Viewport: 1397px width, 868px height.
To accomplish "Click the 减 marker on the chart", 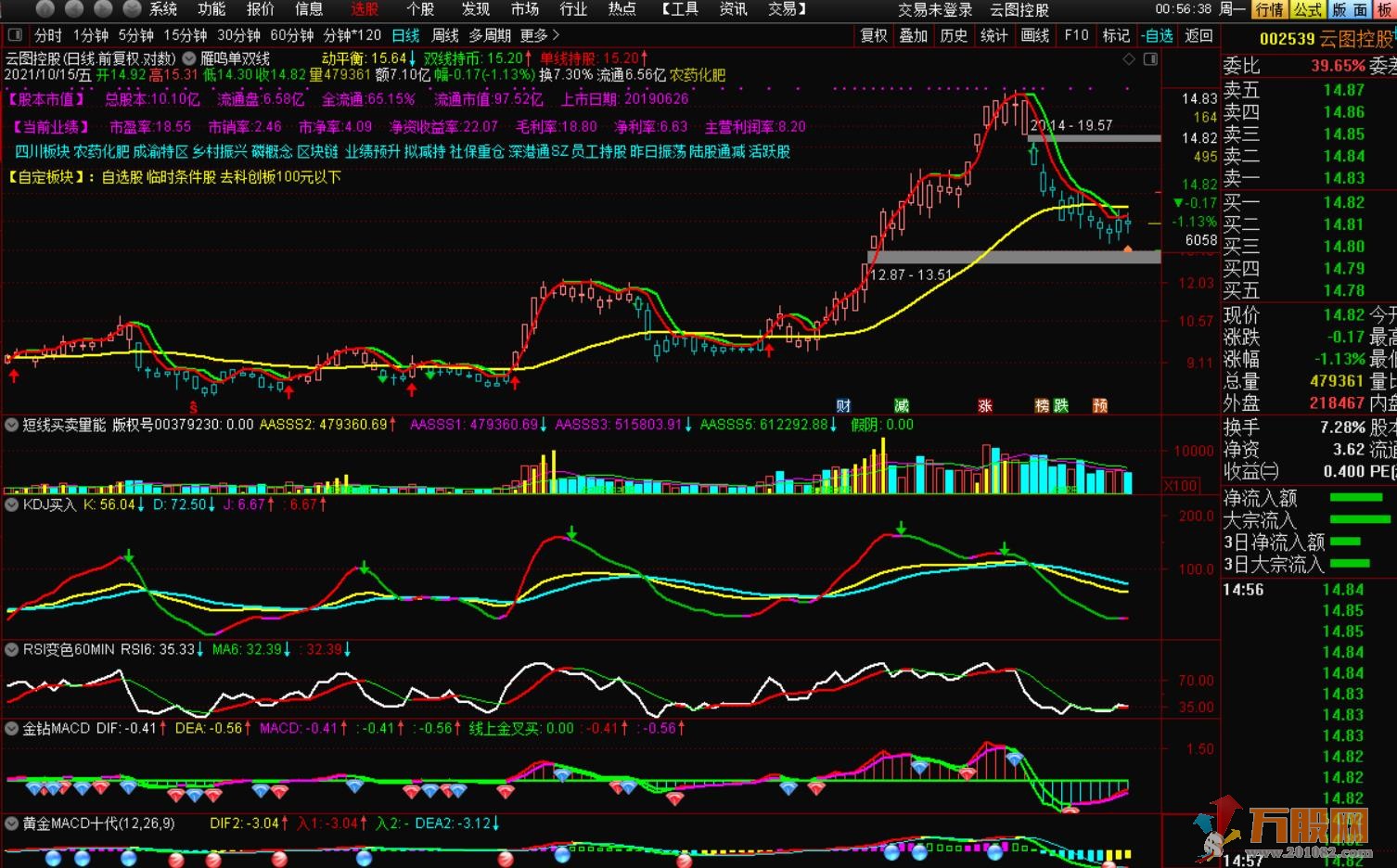I will [901, 405].
